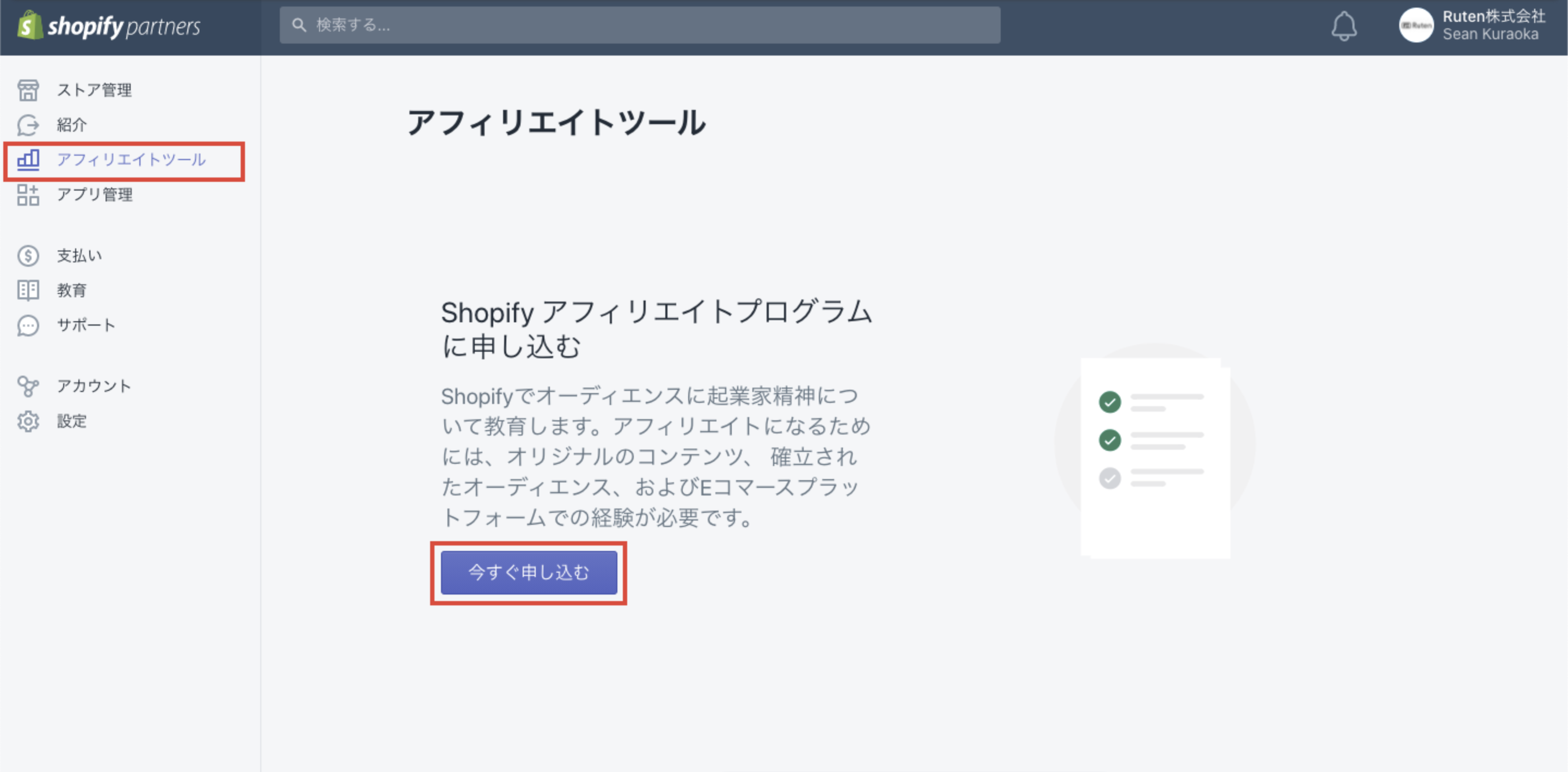Go to 紹介 in sidebar
Screen dimensions: 1568x772
(72, 125)
